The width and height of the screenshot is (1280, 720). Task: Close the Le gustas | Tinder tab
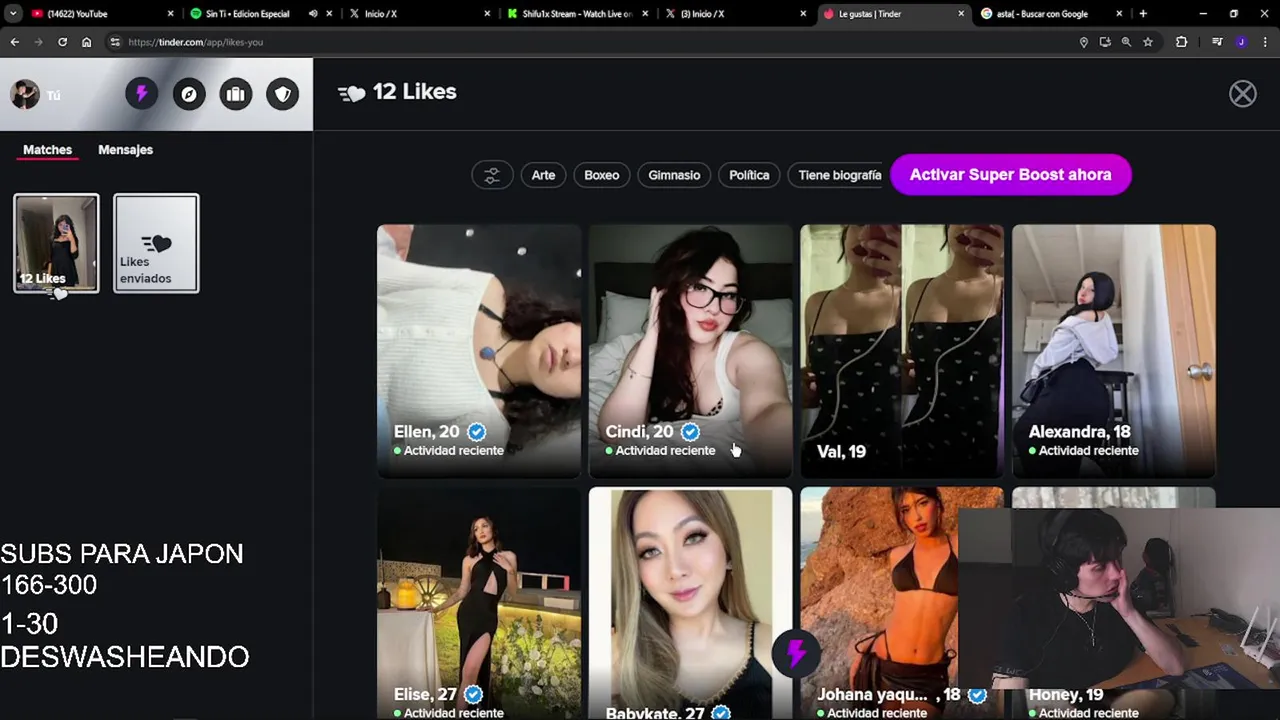(x=961, y=14)
